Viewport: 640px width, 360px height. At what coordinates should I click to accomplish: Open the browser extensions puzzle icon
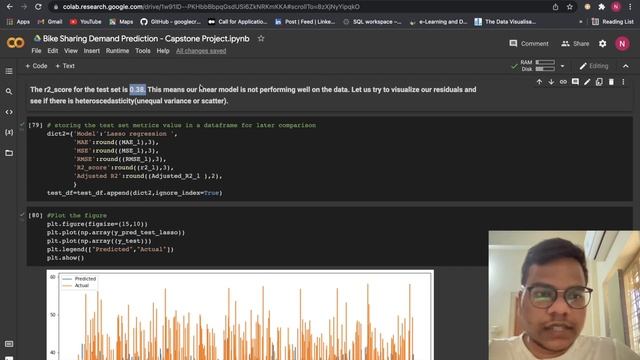coord(601,7)
